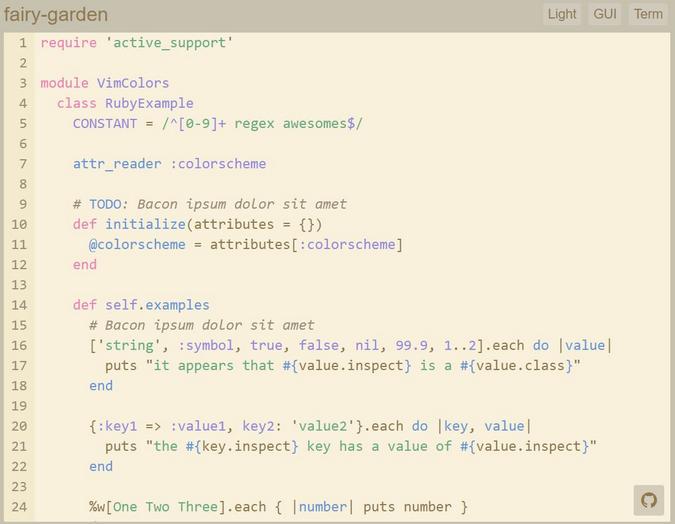The image size is (675, 524).
Task: Click the 'active_support' string
Action: pos(170,43)
